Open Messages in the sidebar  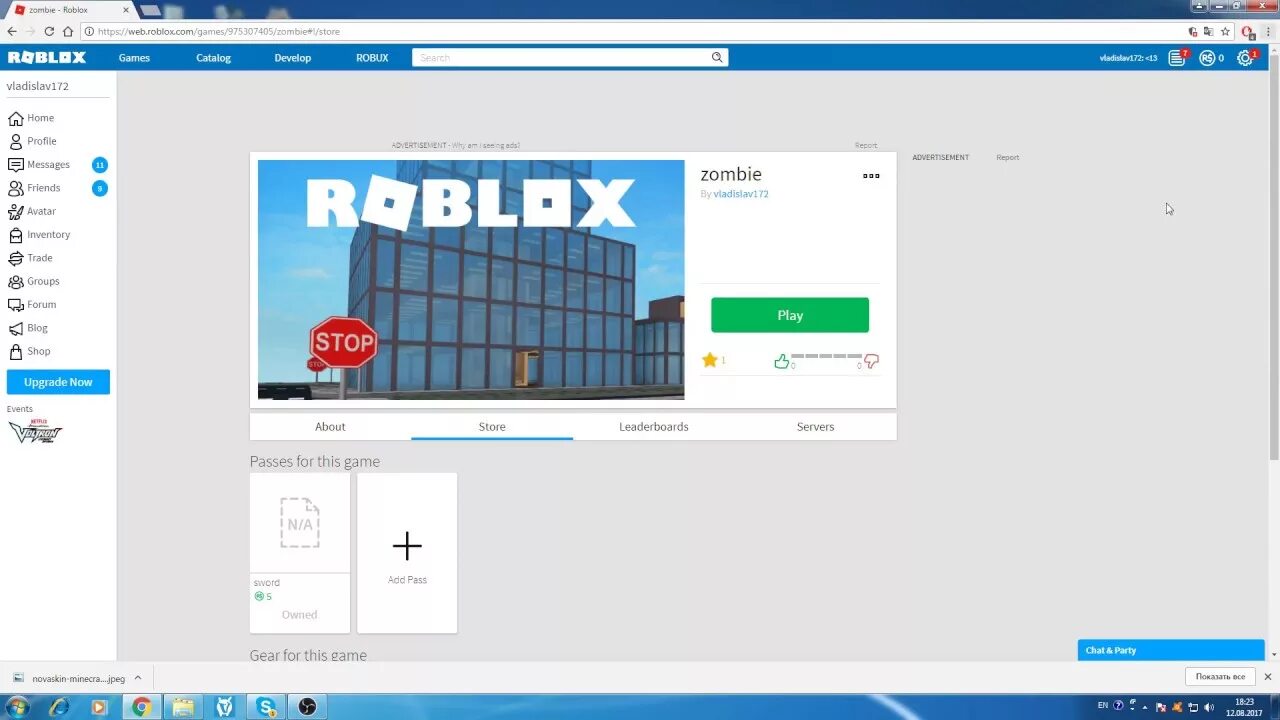point(39,164)
